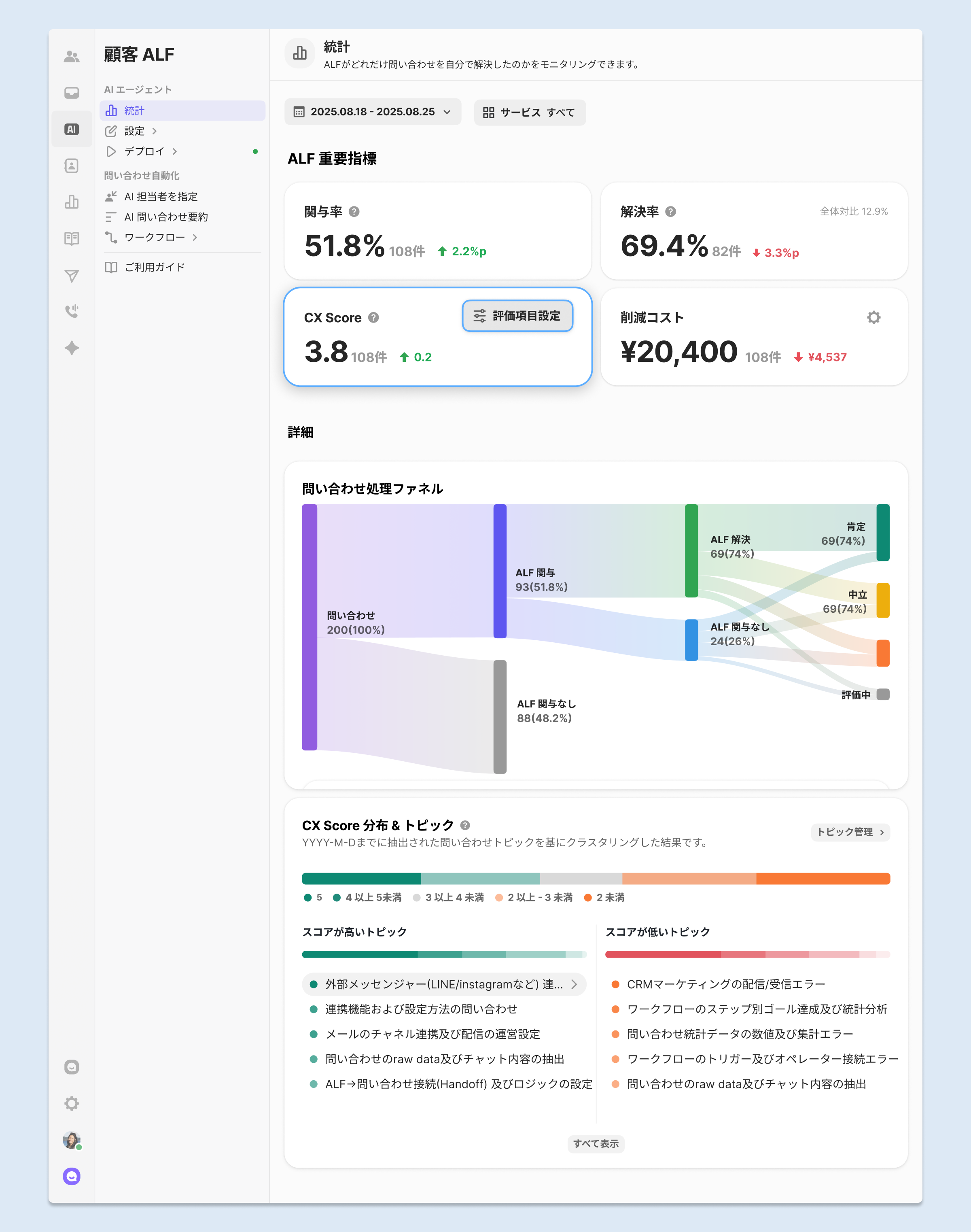Image resolution: width=971 pixels, height=1232 pixels.
Task: Click the sparkle star icon in rail
Action: click(72, 348)
